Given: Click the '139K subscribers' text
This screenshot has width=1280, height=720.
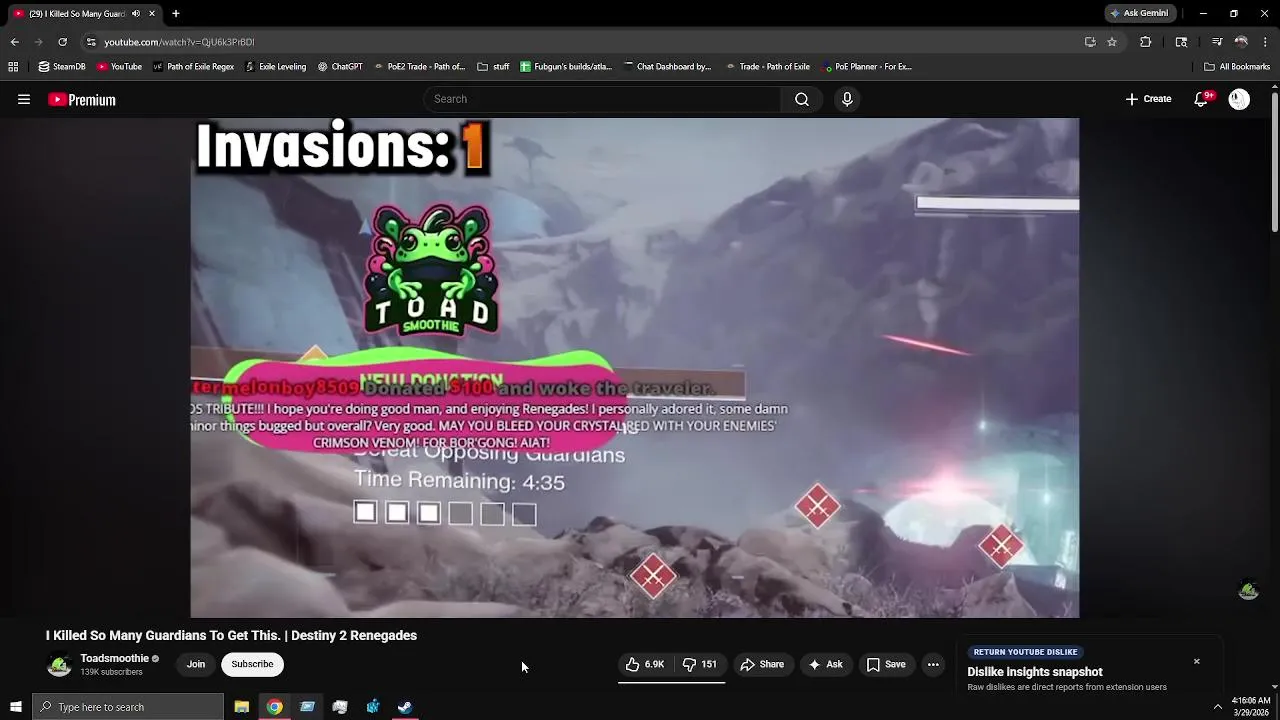Looking at the screenshot, I should (x=111, y=672).
